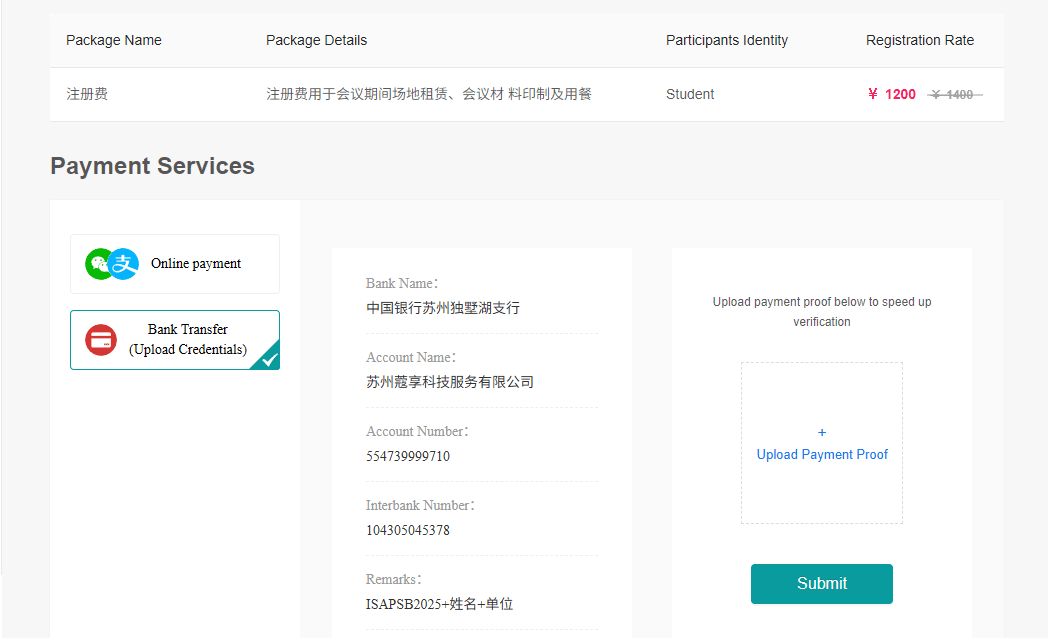1048x638 pixels.
Task: Click the ¥1200 discounted price
Action: 892,94
